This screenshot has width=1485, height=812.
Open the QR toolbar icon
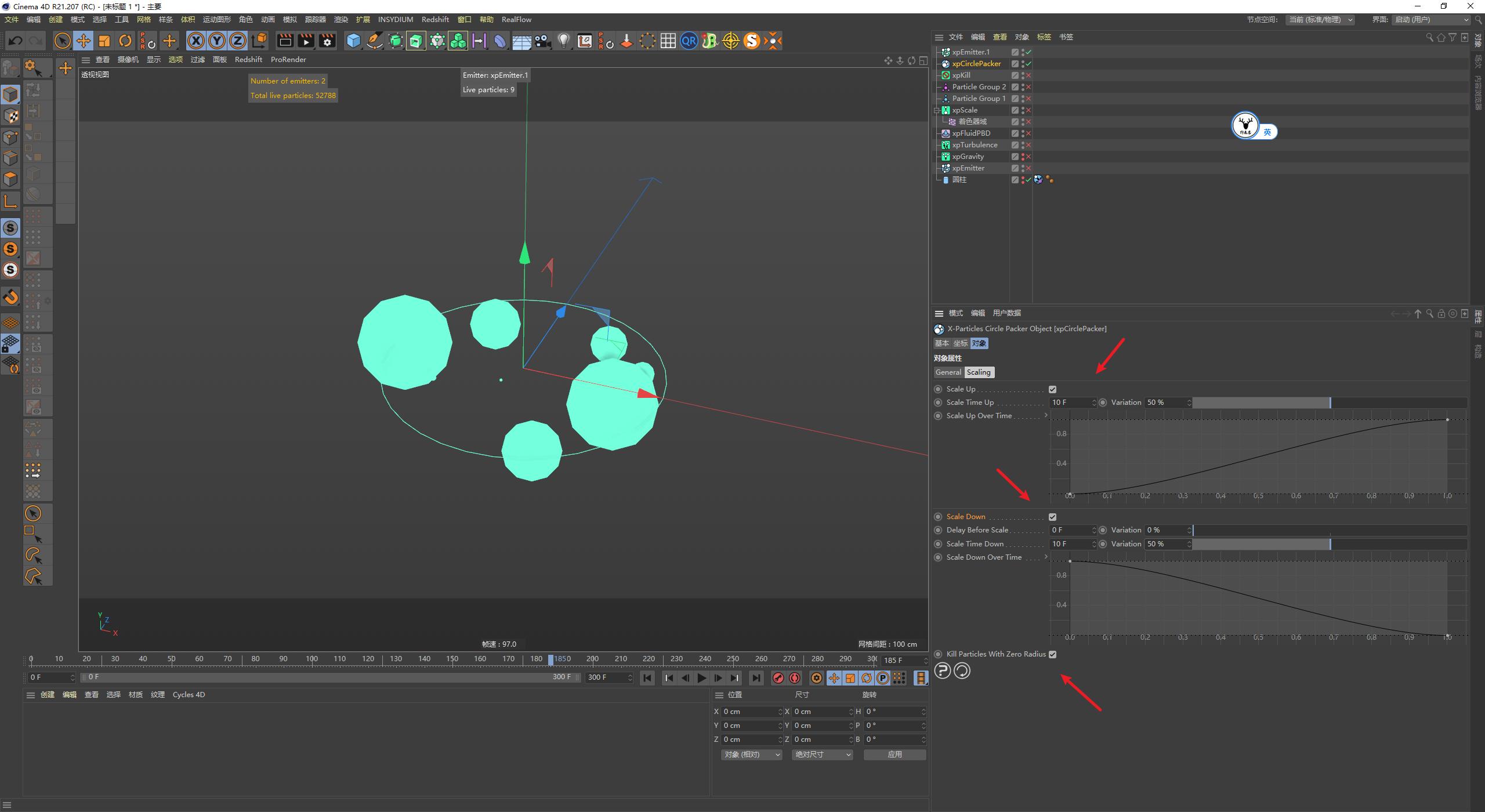pyautogui.click(x=689, y=41)
